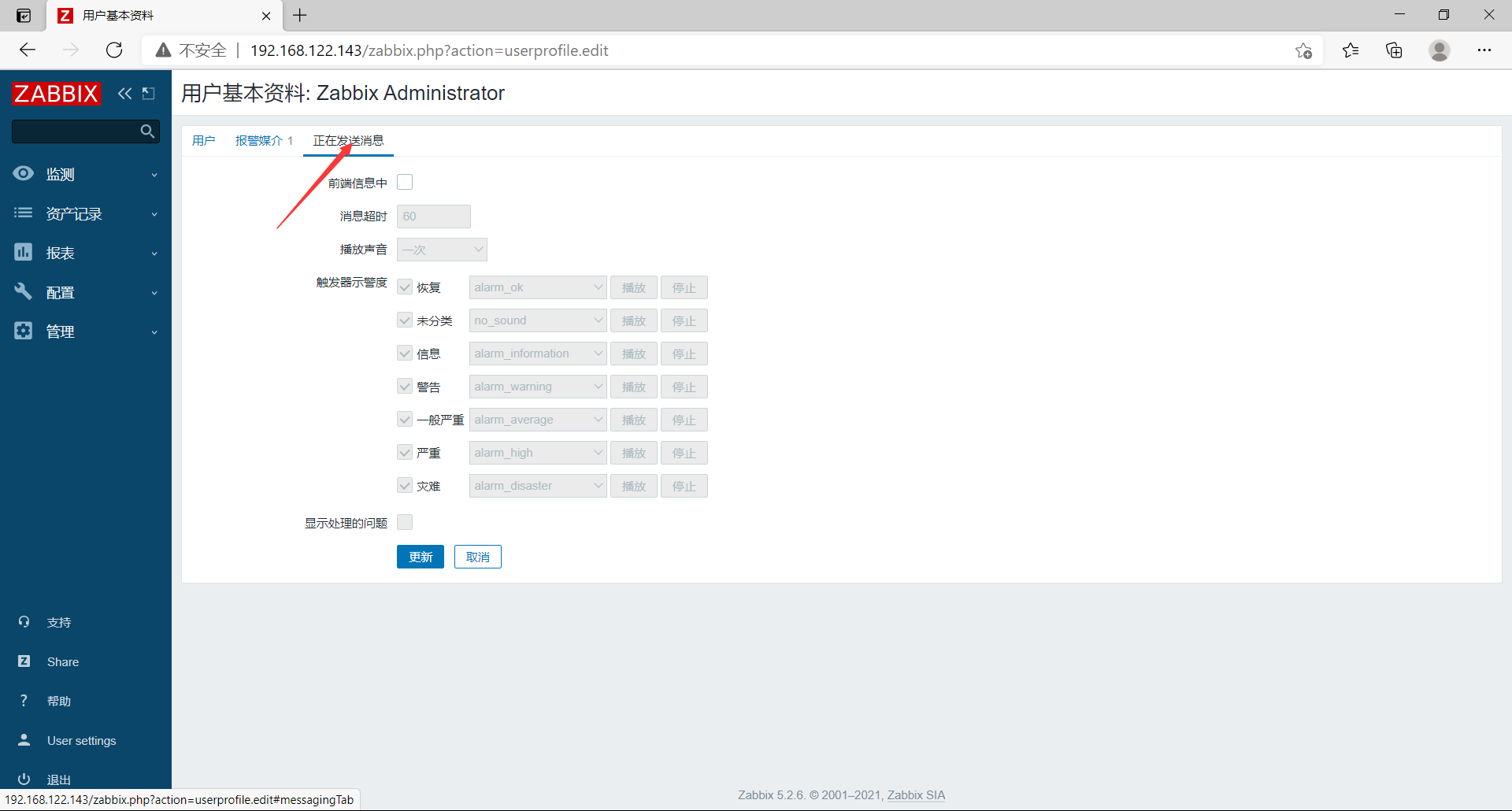This screenshot has height=811, width=1512.
Task: Open browser settings ellipsis menu
Action: (1484, 50)
